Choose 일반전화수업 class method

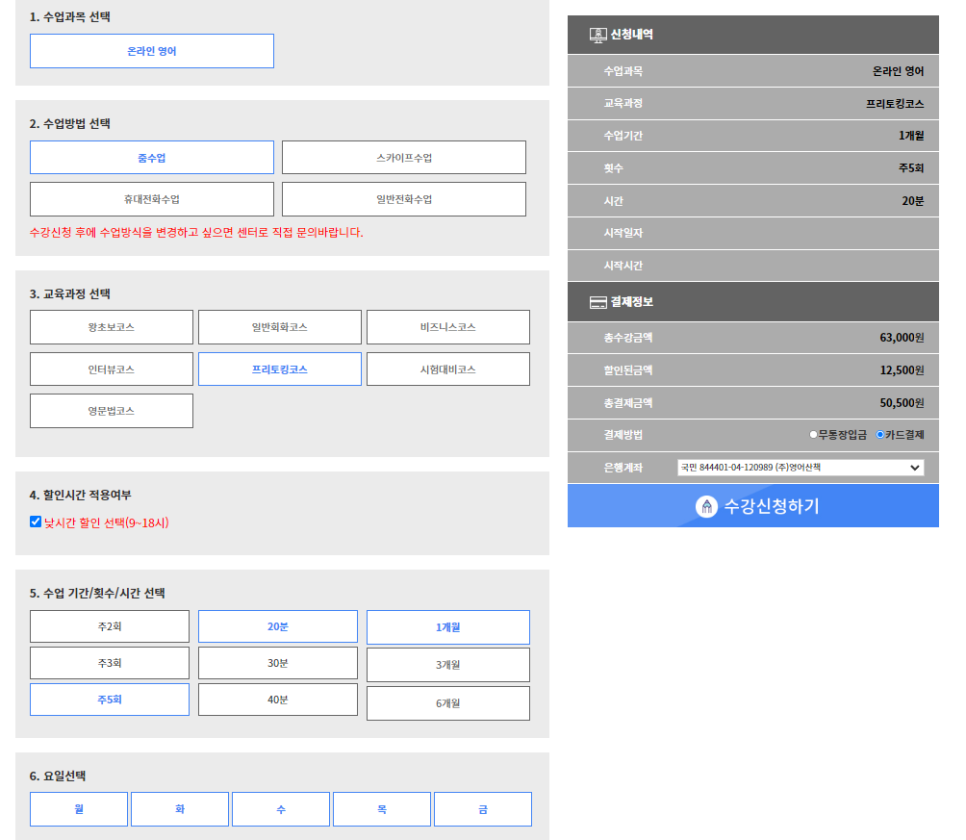(404, 199)
